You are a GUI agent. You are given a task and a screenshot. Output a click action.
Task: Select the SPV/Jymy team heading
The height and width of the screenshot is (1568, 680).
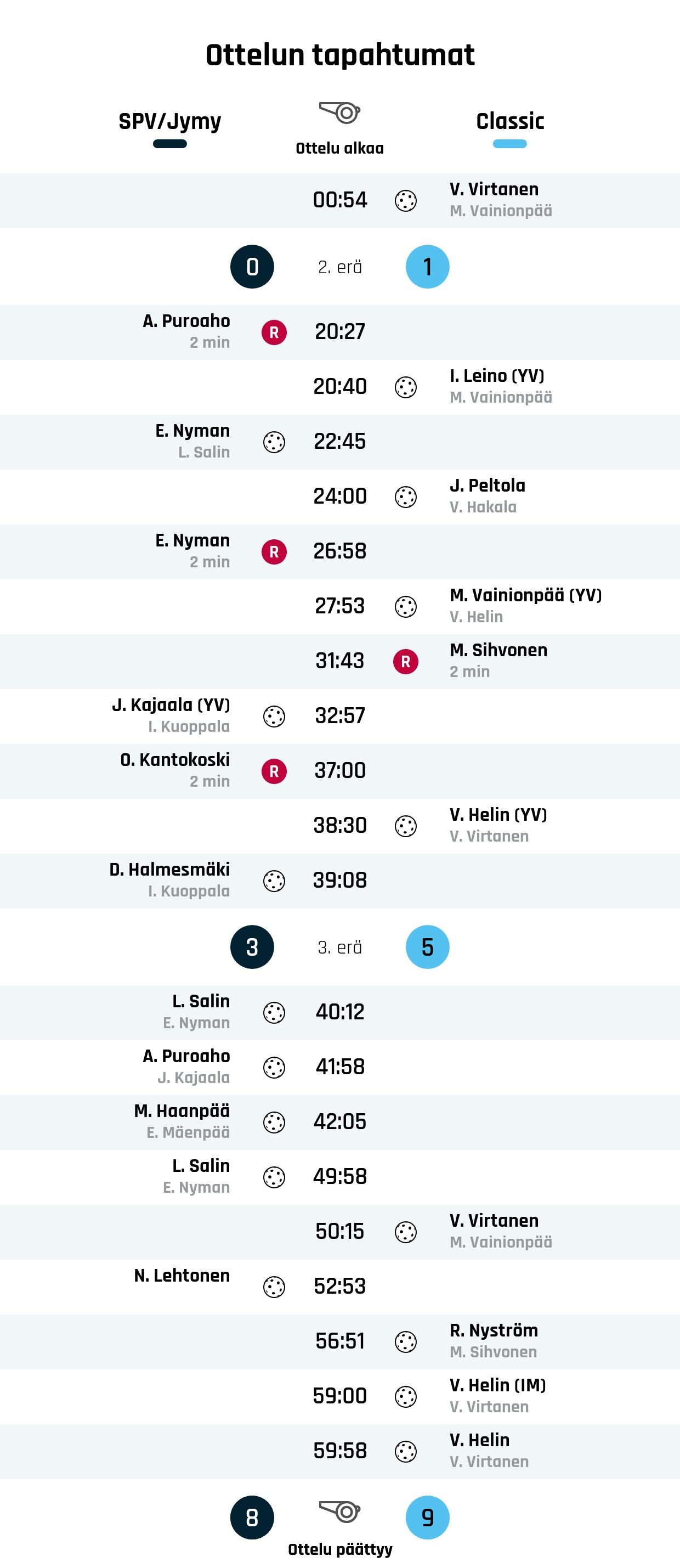coord(169,121)
